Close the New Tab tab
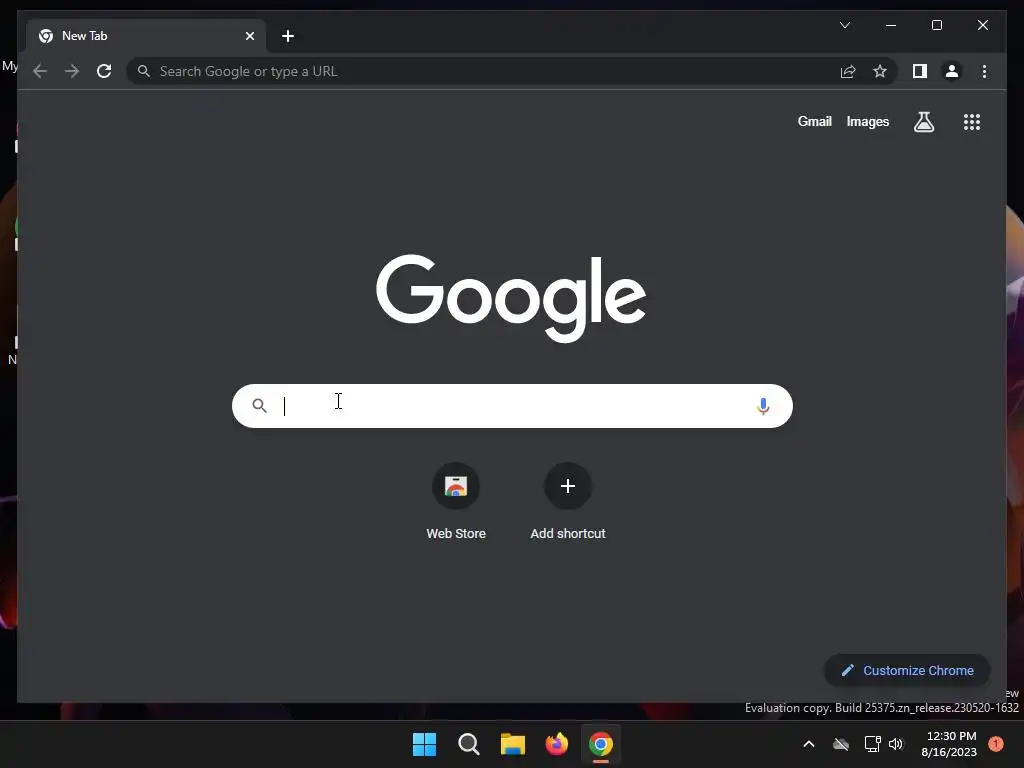The height and width of the screenshot is (768, 1024). [249, 36]
